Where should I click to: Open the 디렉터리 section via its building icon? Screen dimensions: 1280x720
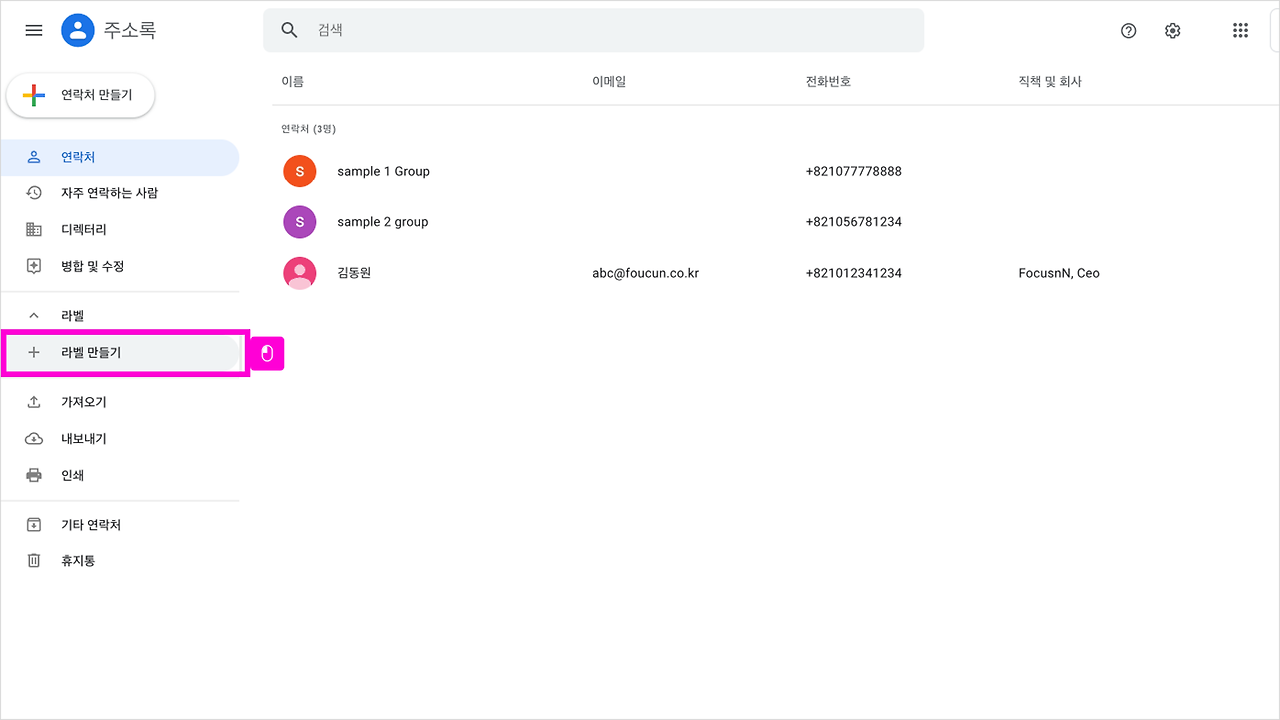tap(34, 229)
